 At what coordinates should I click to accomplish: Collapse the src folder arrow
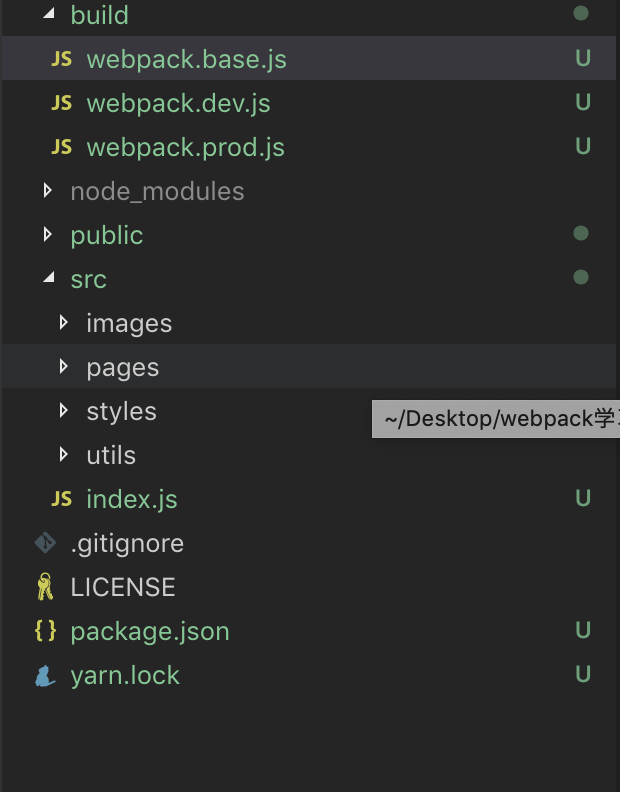tap(47, 279)
